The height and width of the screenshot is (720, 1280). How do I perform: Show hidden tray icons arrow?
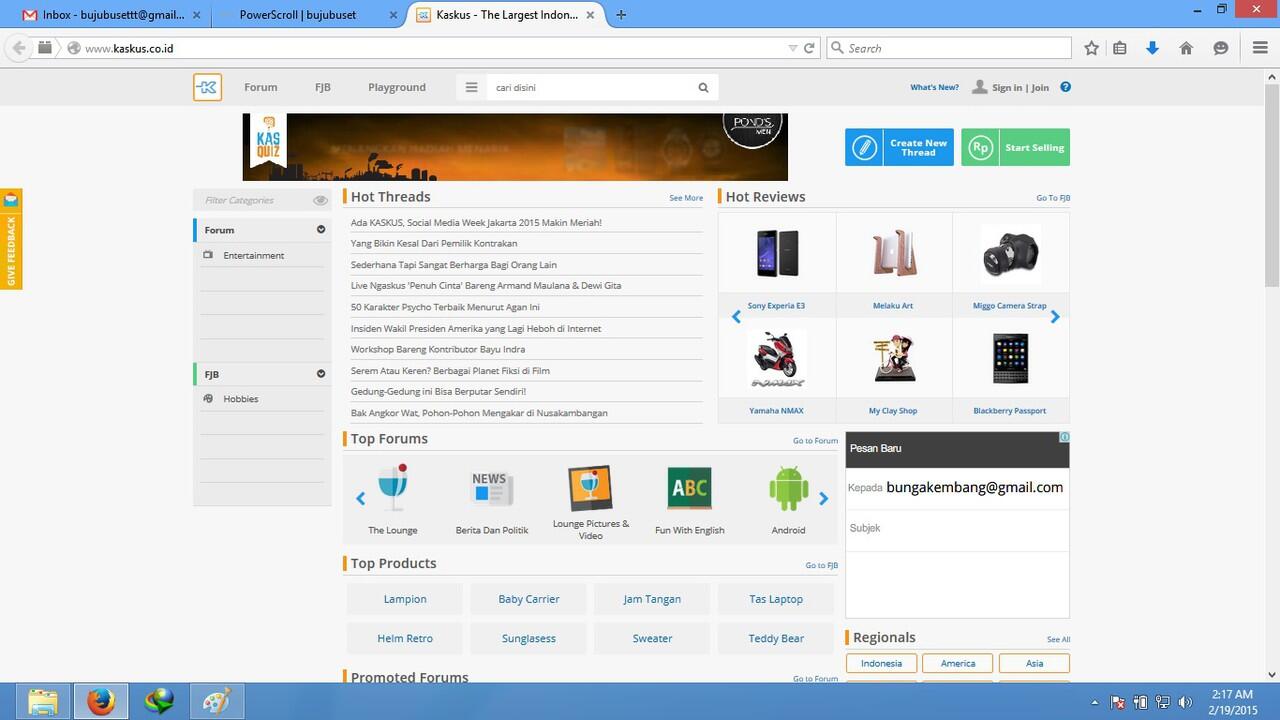[x=1095, y=703]
